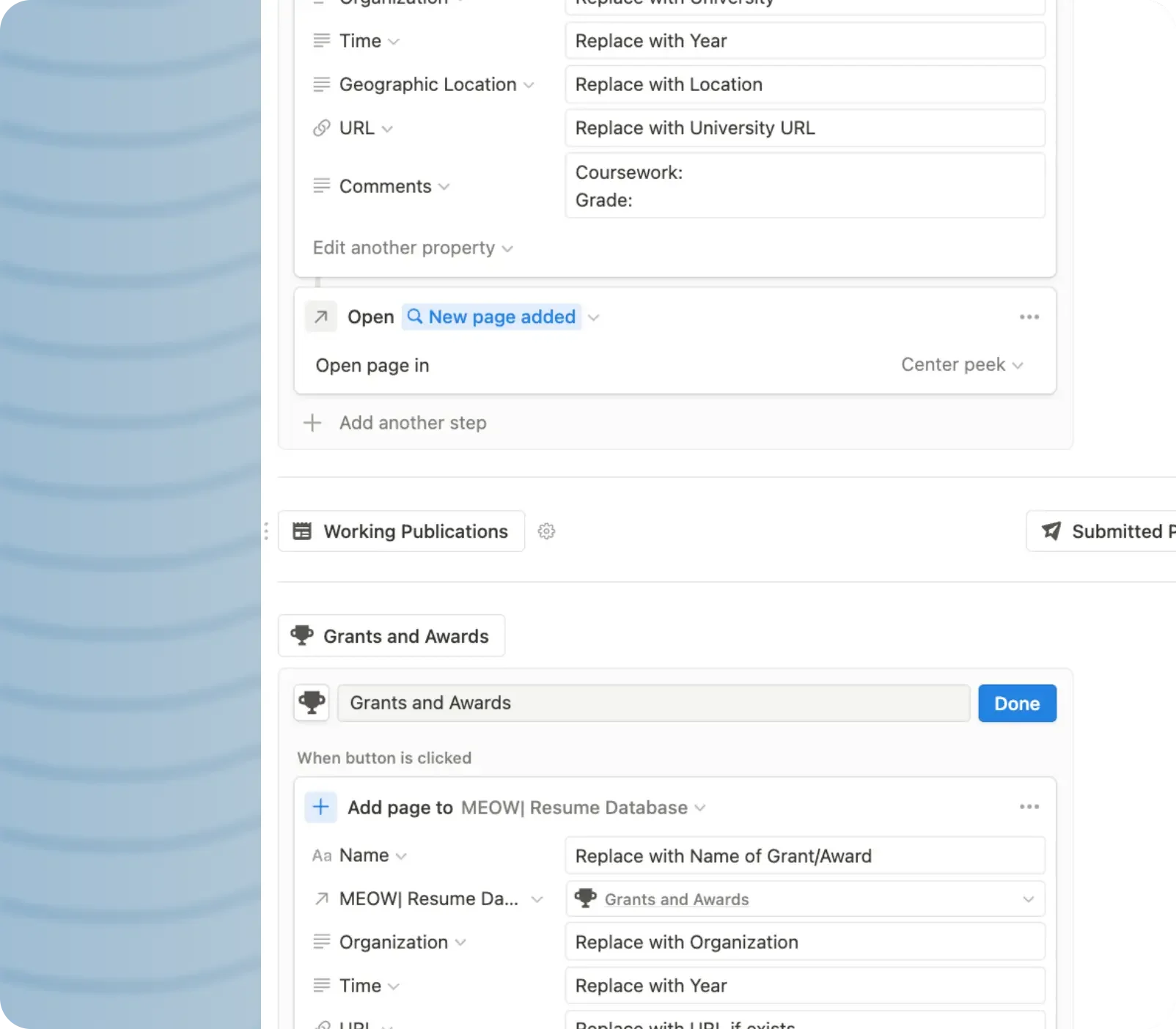Open settings gear next to Working Publications
The image size is (1176, 1029).
point(546,531)
